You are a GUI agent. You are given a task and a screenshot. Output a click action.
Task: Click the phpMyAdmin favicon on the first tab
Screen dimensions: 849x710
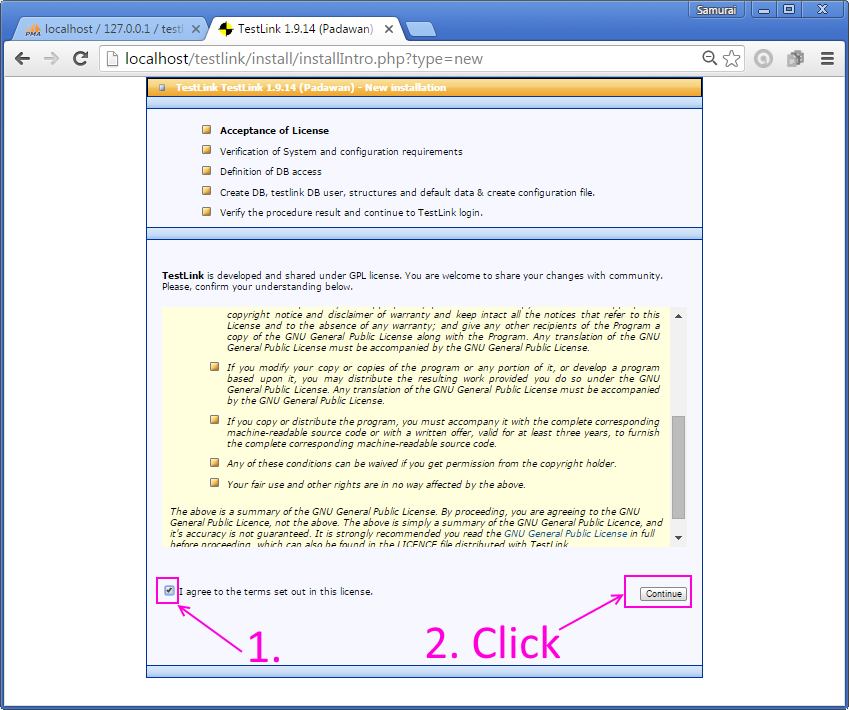(x=33, y=30)
